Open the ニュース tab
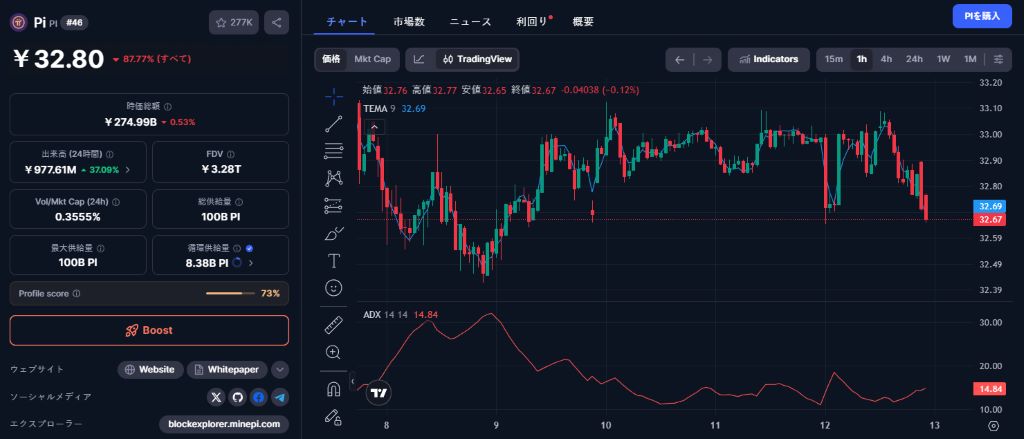This screenshot has width=1024, height=439. click(x=470, y=22)
